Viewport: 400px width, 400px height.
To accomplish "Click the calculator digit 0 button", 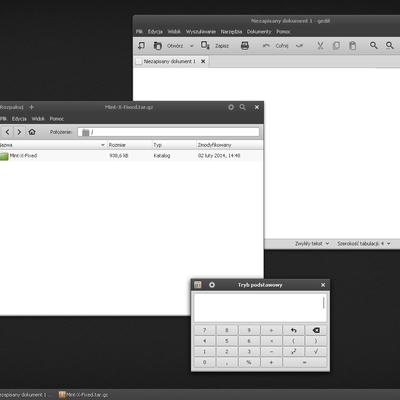I will point(204,362).
